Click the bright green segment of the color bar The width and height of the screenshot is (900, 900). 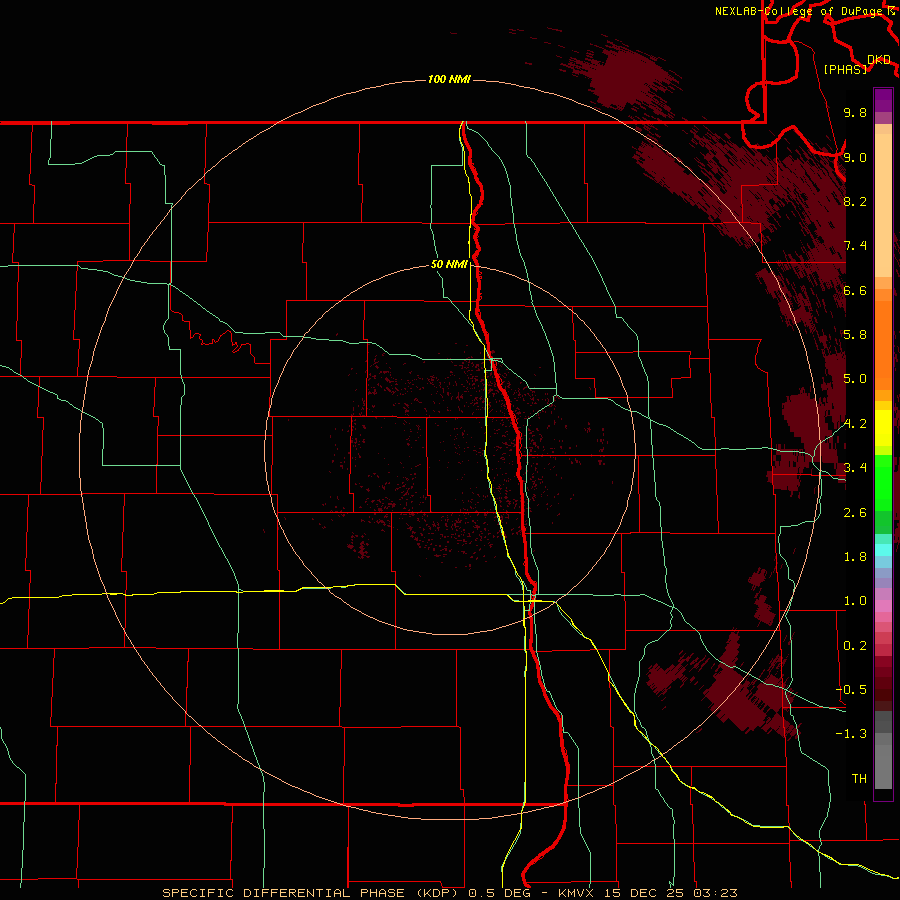(x=883, y=483)
